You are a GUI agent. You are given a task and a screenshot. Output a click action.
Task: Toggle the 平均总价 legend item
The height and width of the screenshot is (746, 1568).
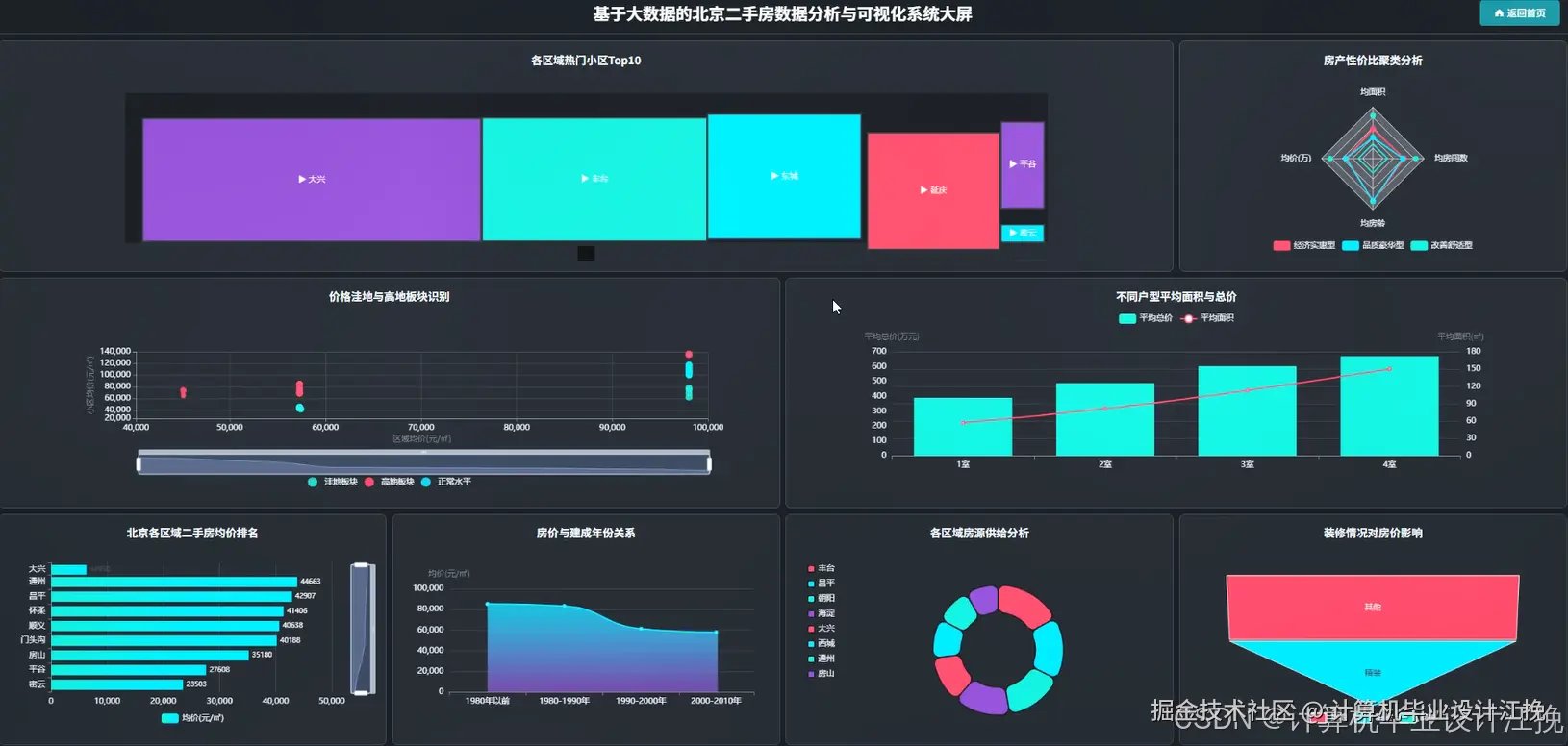point(1146,318)
